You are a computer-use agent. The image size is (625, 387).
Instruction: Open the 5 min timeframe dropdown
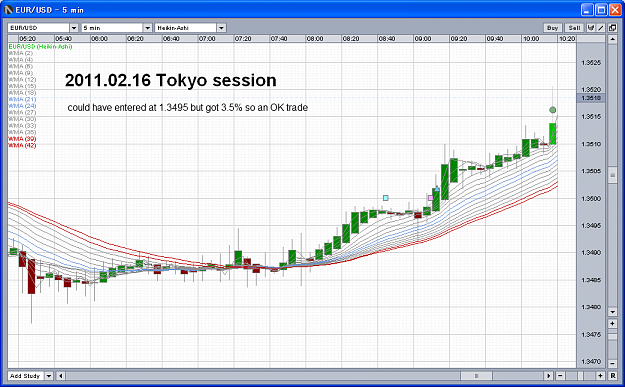(x=147, y=28)
